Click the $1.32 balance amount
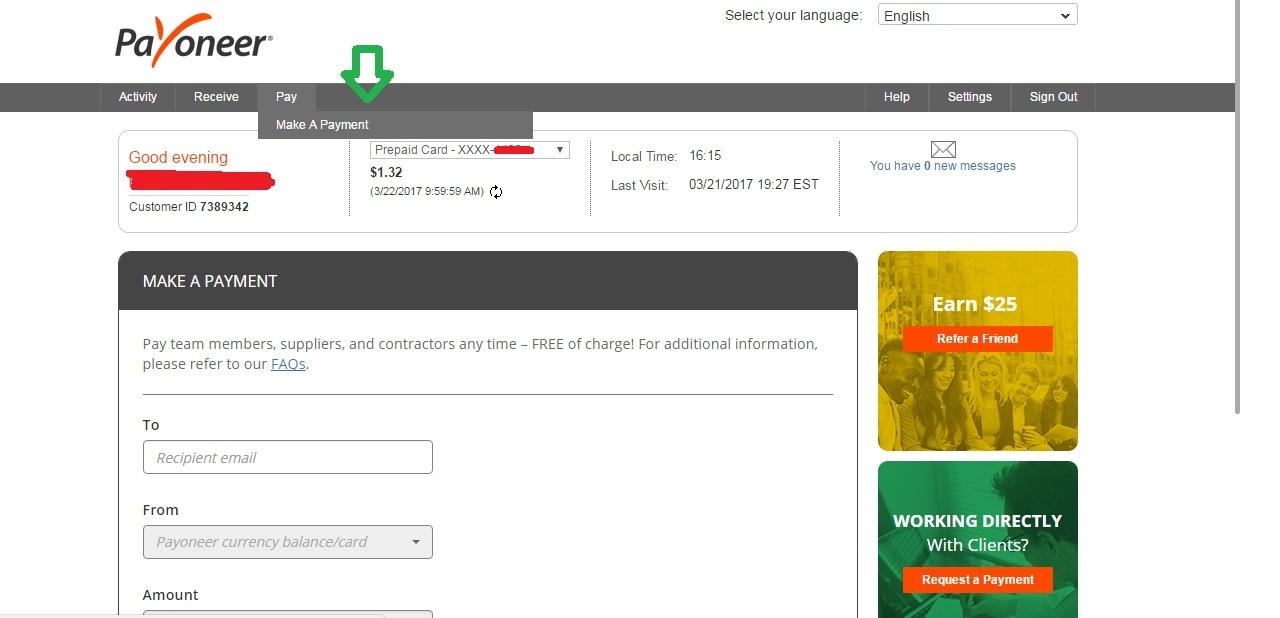The height and width of the screenshot is (618, 1280). (386, 172)
